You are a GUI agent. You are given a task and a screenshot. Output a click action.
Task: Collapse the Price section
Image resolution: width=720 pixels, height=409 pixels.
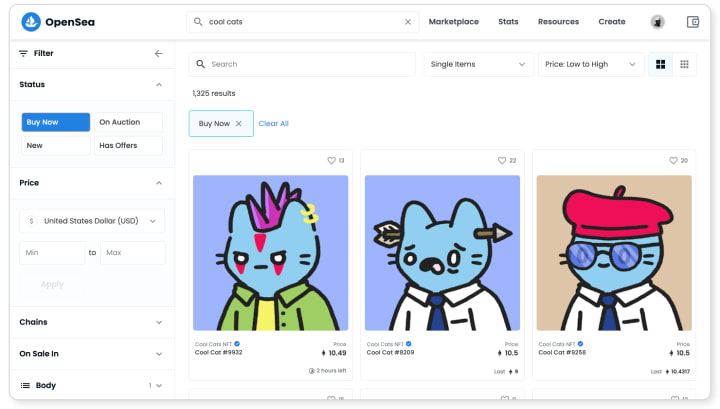pos(159,183)
